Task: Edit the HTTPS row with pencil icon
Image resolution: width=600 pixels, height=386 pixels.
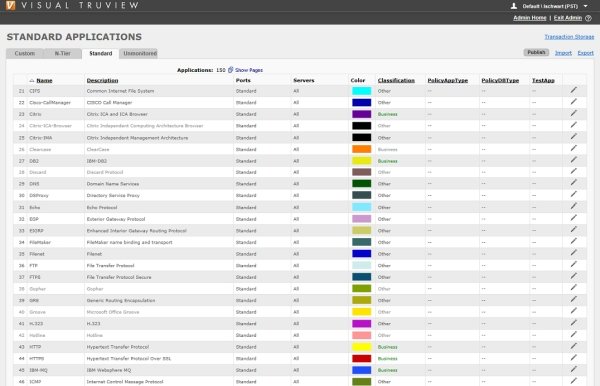Action: click(x=573, y=358)
